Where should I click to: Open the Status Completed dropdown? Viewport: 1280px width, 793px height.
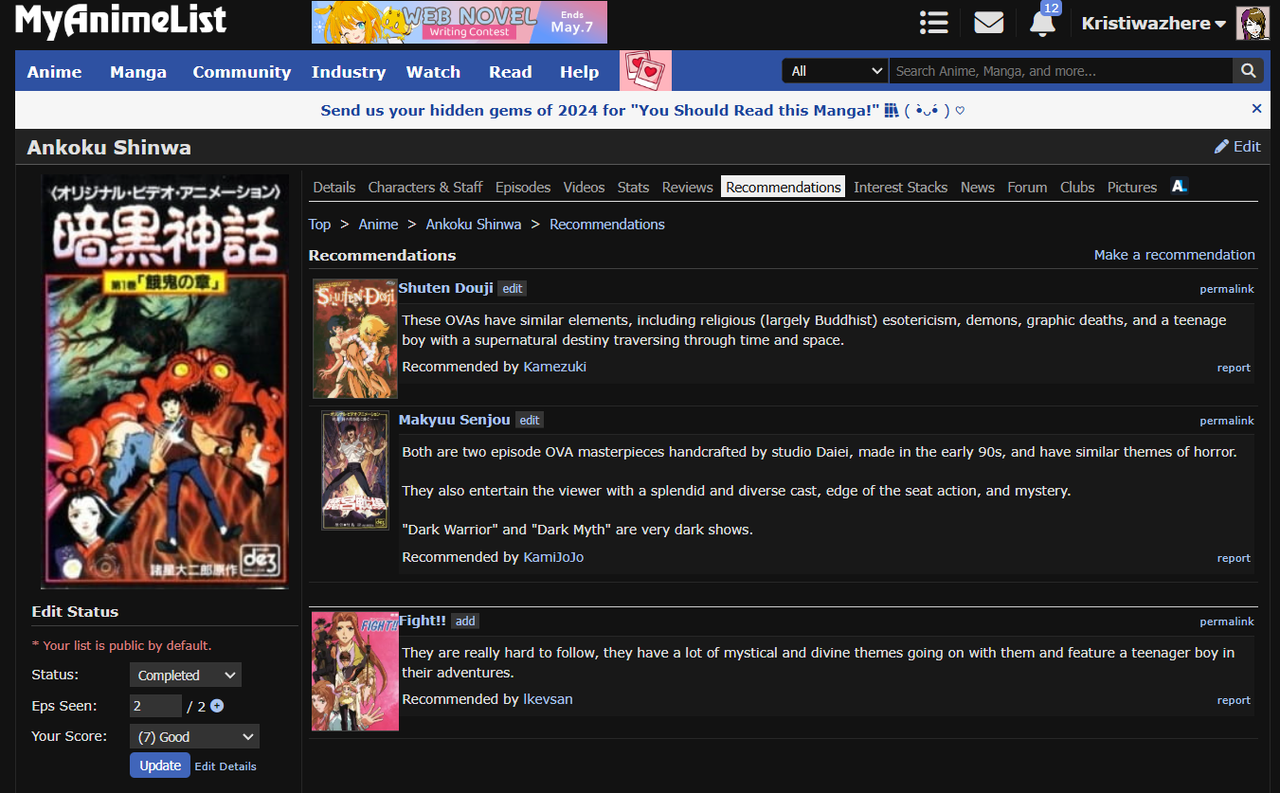(185, 675)
